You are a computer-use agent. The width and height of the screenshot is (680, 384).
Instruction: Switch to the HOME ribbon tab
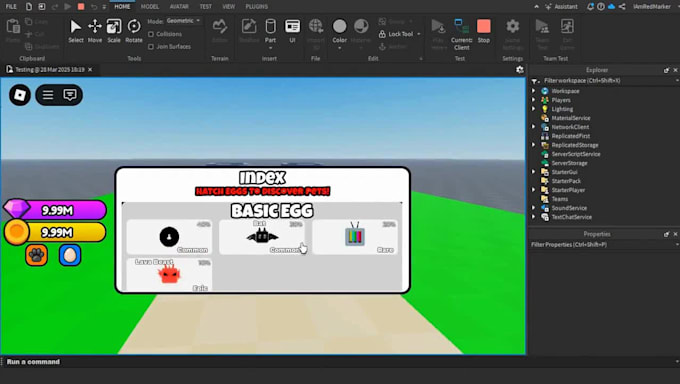pos(122,7)
